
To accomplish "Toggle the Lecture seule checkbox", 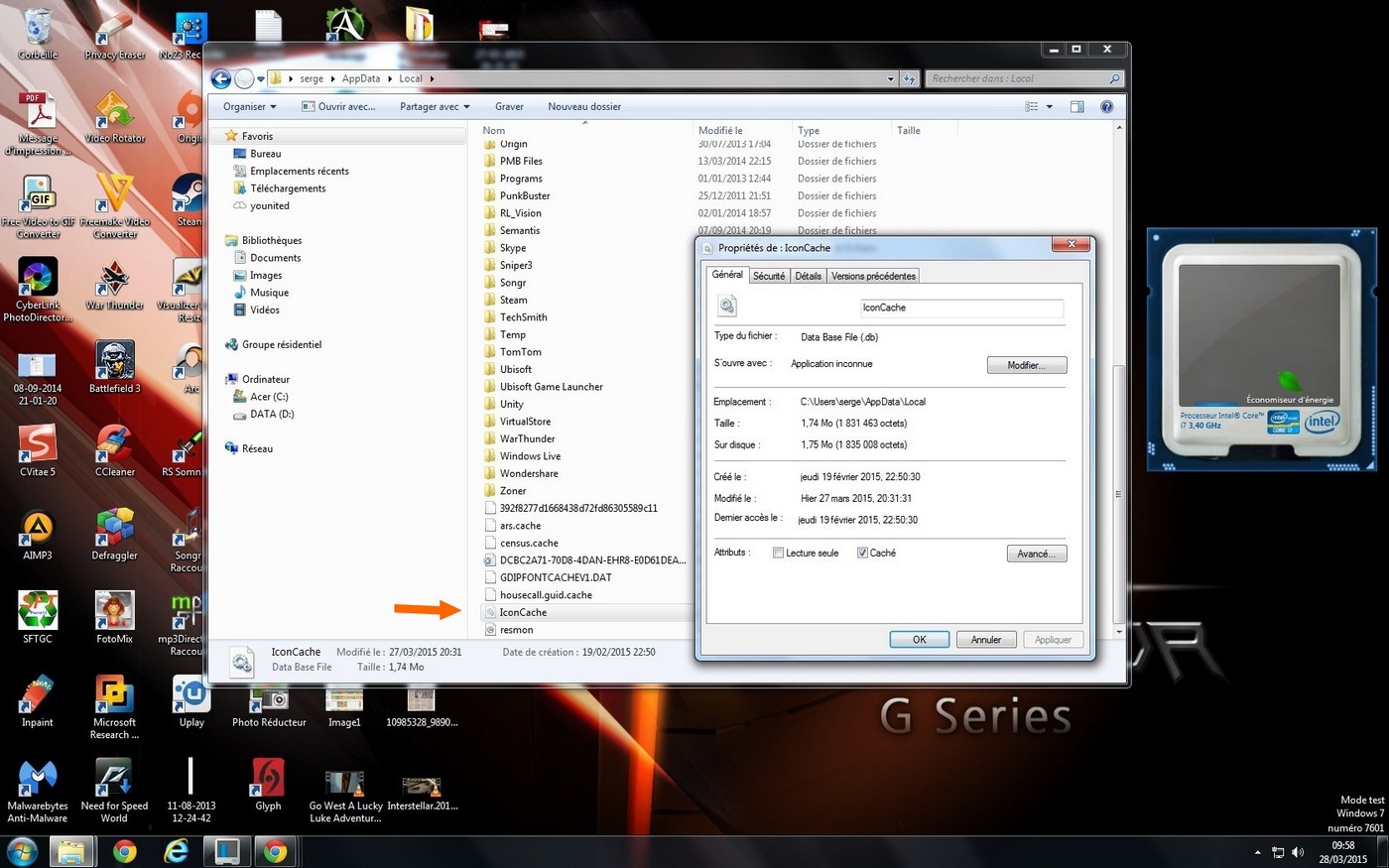I will click(778, 554).
